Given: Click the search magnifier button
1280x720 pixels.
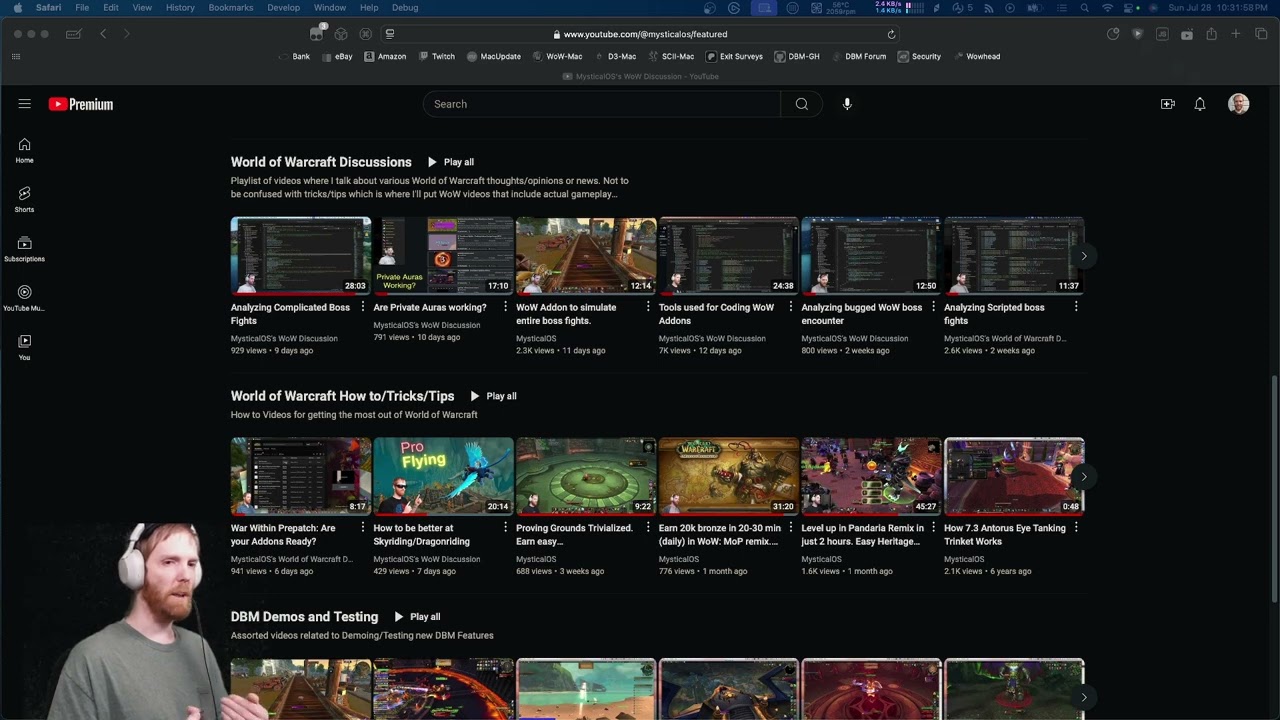Looking at the screenshot, I should [x=801, y=104].
